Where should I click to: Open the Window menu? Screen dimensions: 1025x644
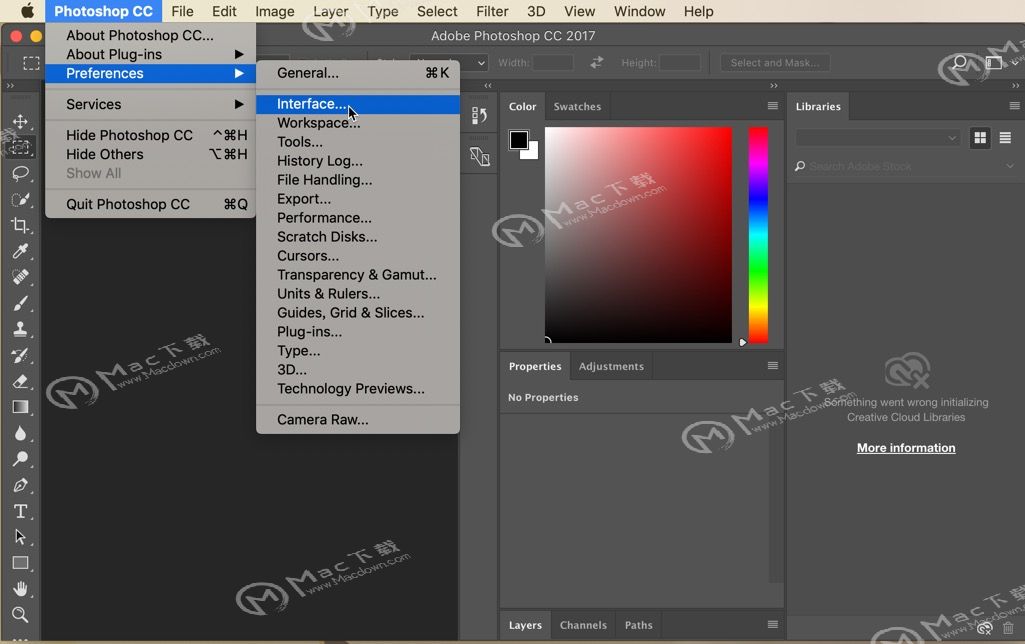pyautogui.click(x=639, y=11)
